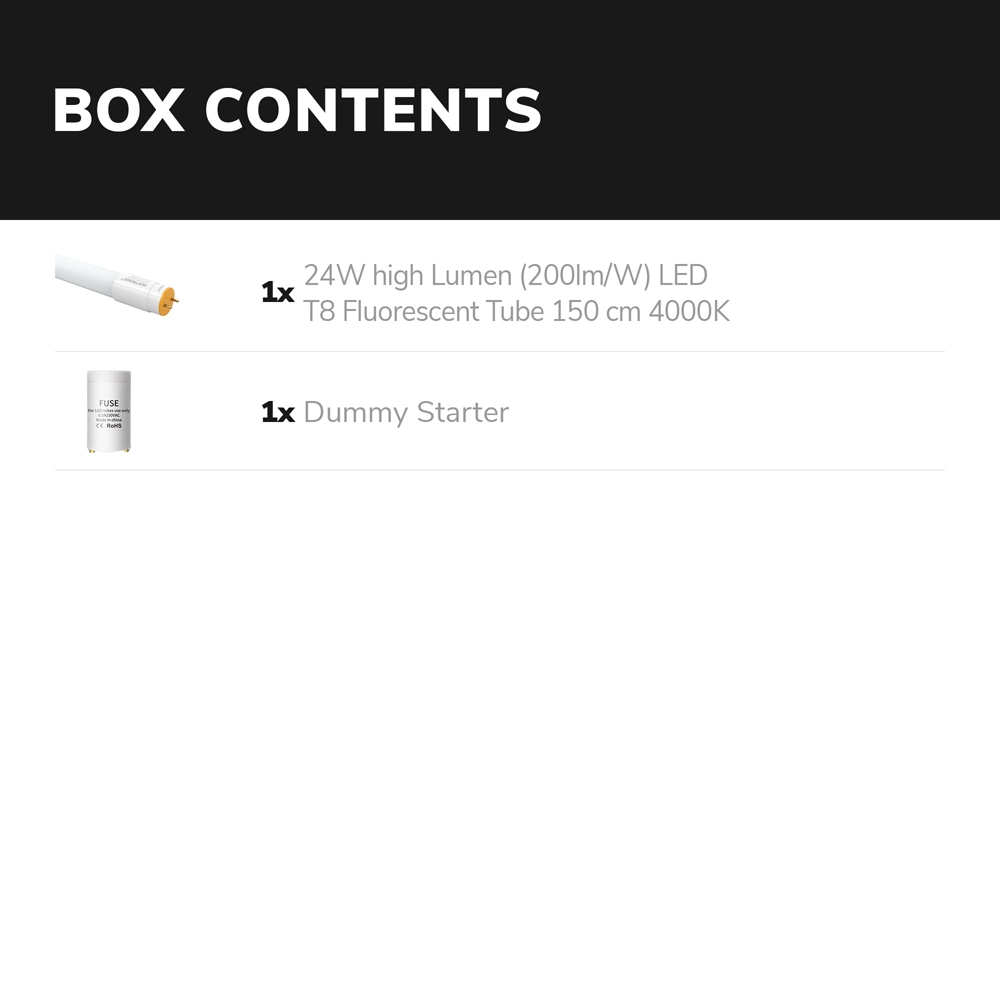Click the divider line below the tube row
Screen dimensions: 1000x1000
click(x=500, y=351)
